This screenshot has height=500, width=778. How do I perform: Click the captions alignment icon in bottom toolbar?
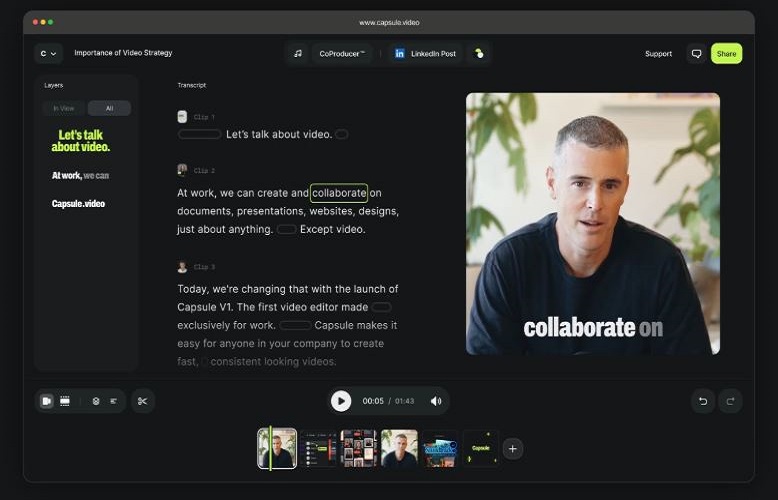pos(114,401)
